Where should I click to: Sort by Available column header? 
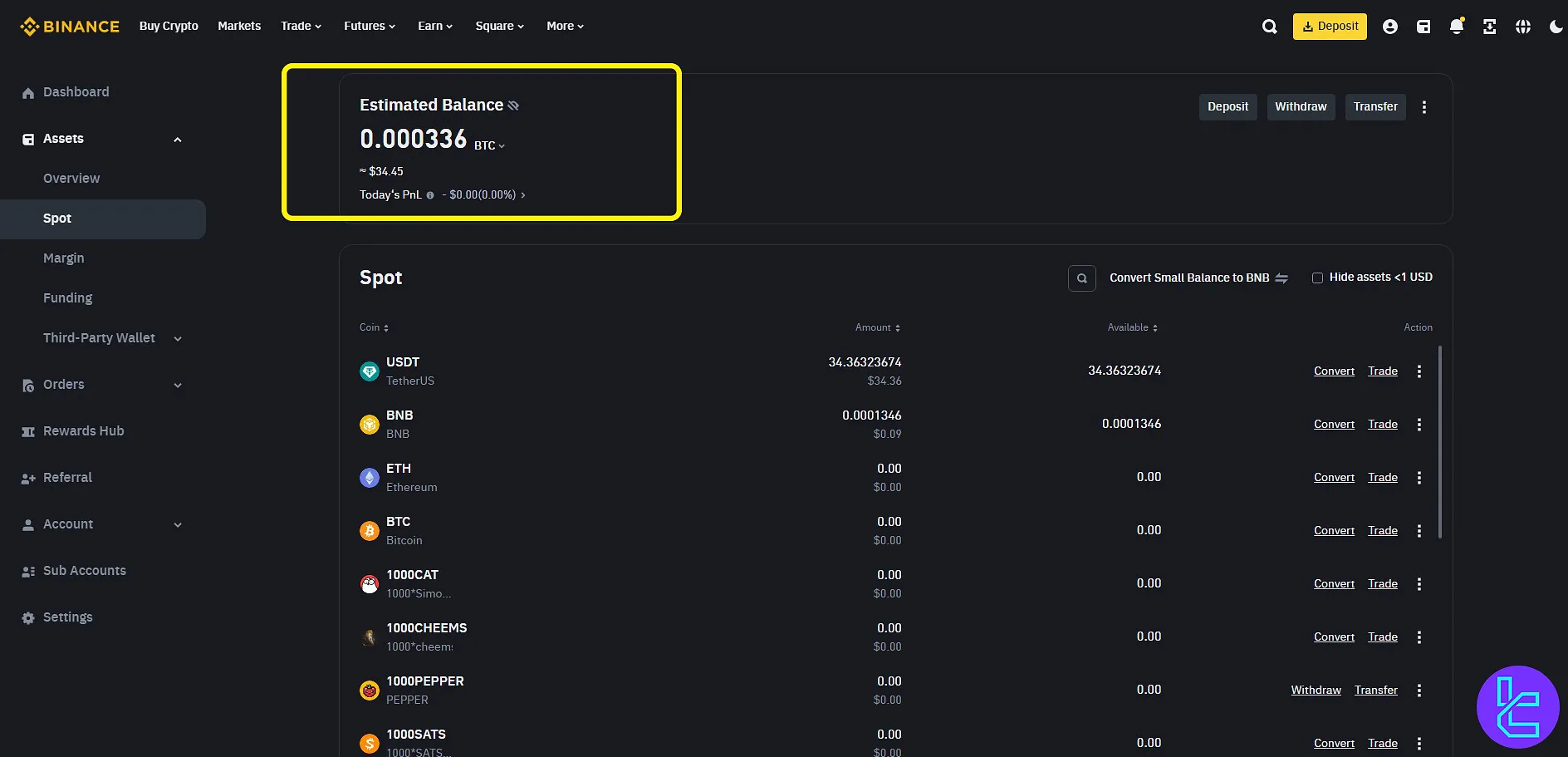tap(1133, 327)
